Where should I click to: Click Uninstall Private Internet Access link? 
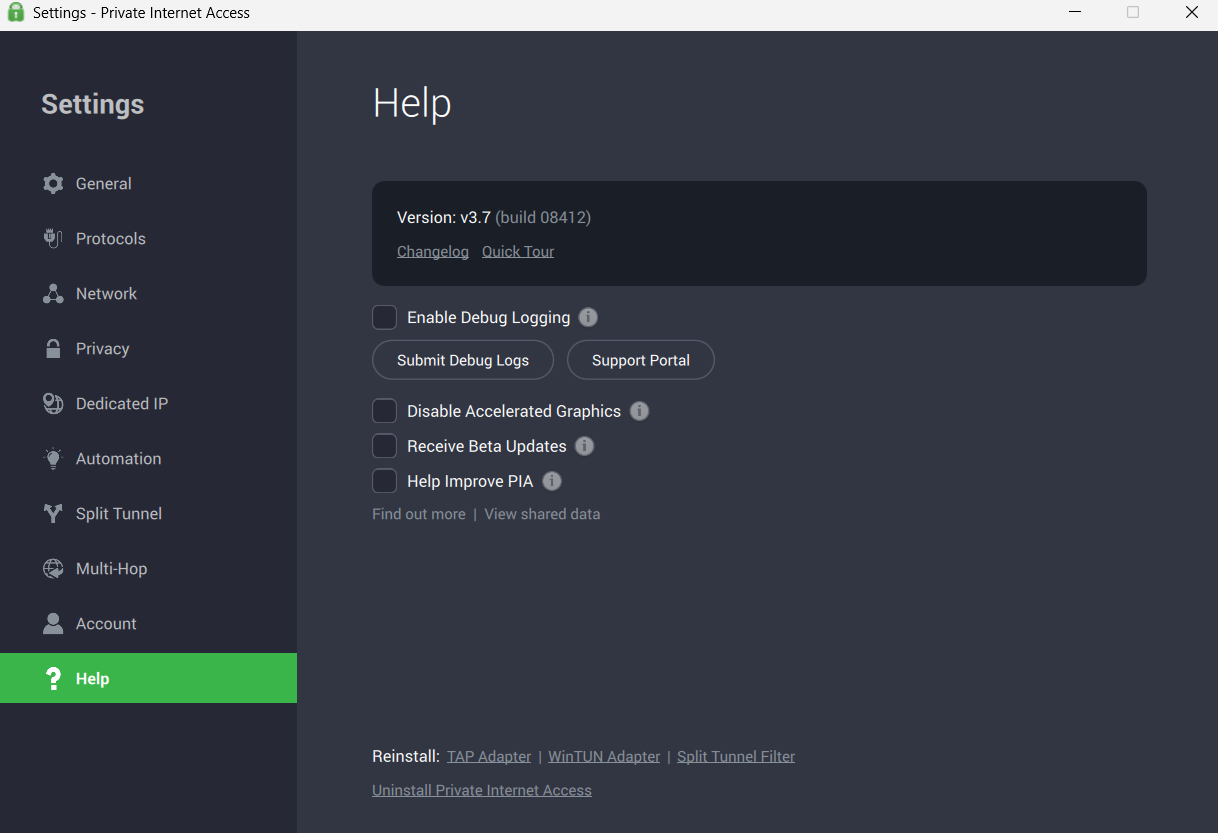[481, 791]
